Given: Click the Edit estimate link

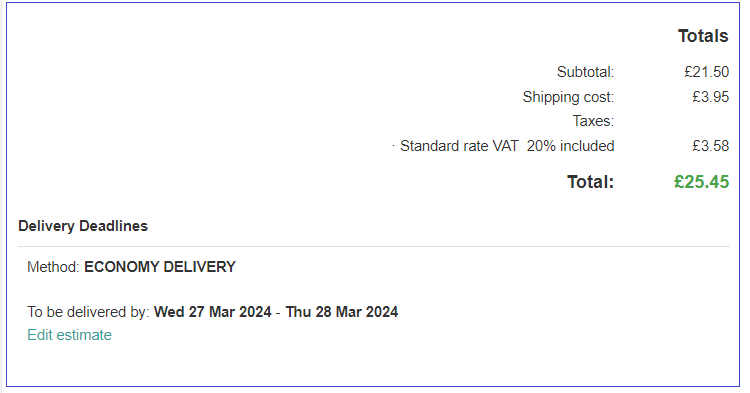Looking at the screenshot, I should point(69,335).
